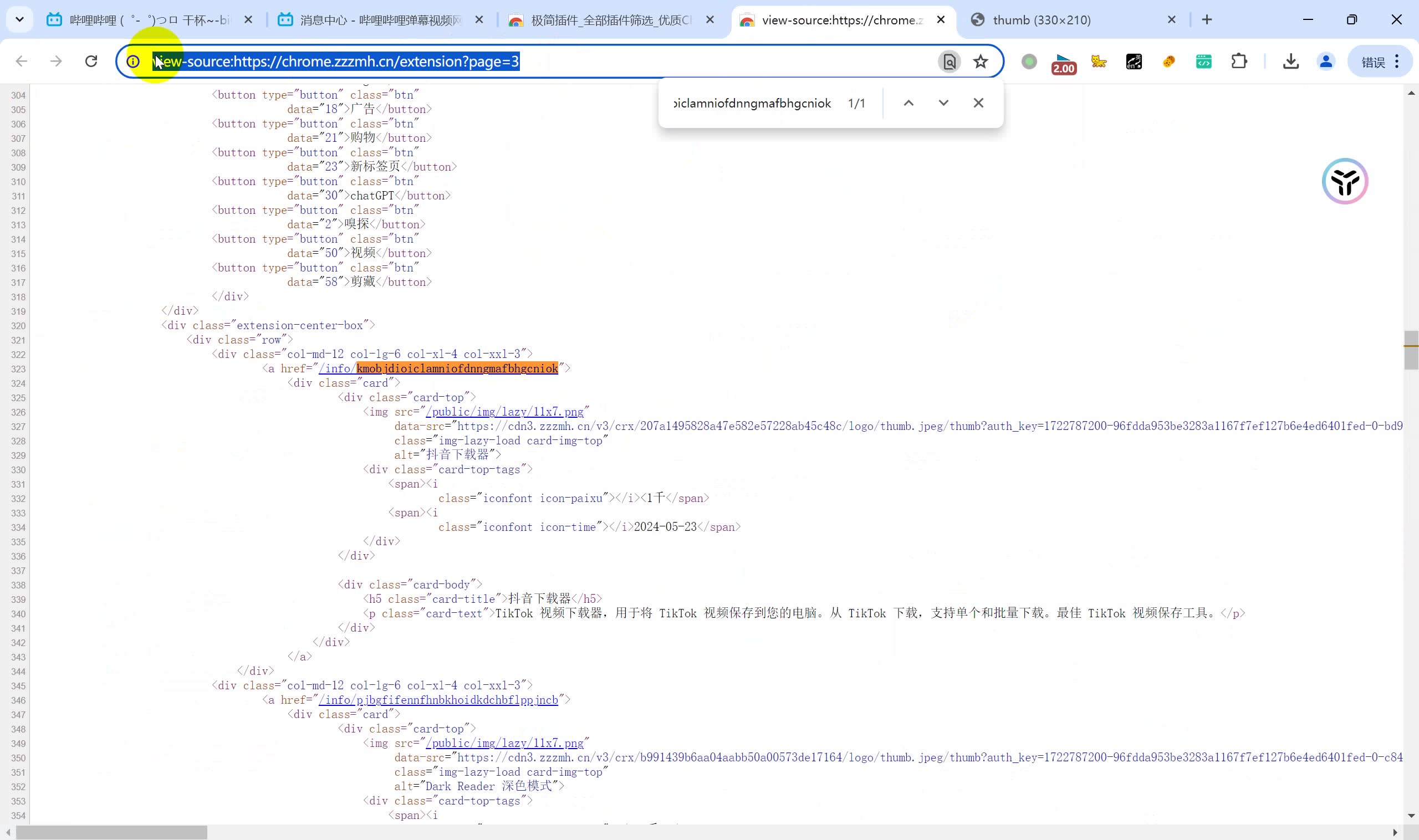Click the horizontal scrollbar right arrow
The image size is (1419, 840).
[1395, 833]
